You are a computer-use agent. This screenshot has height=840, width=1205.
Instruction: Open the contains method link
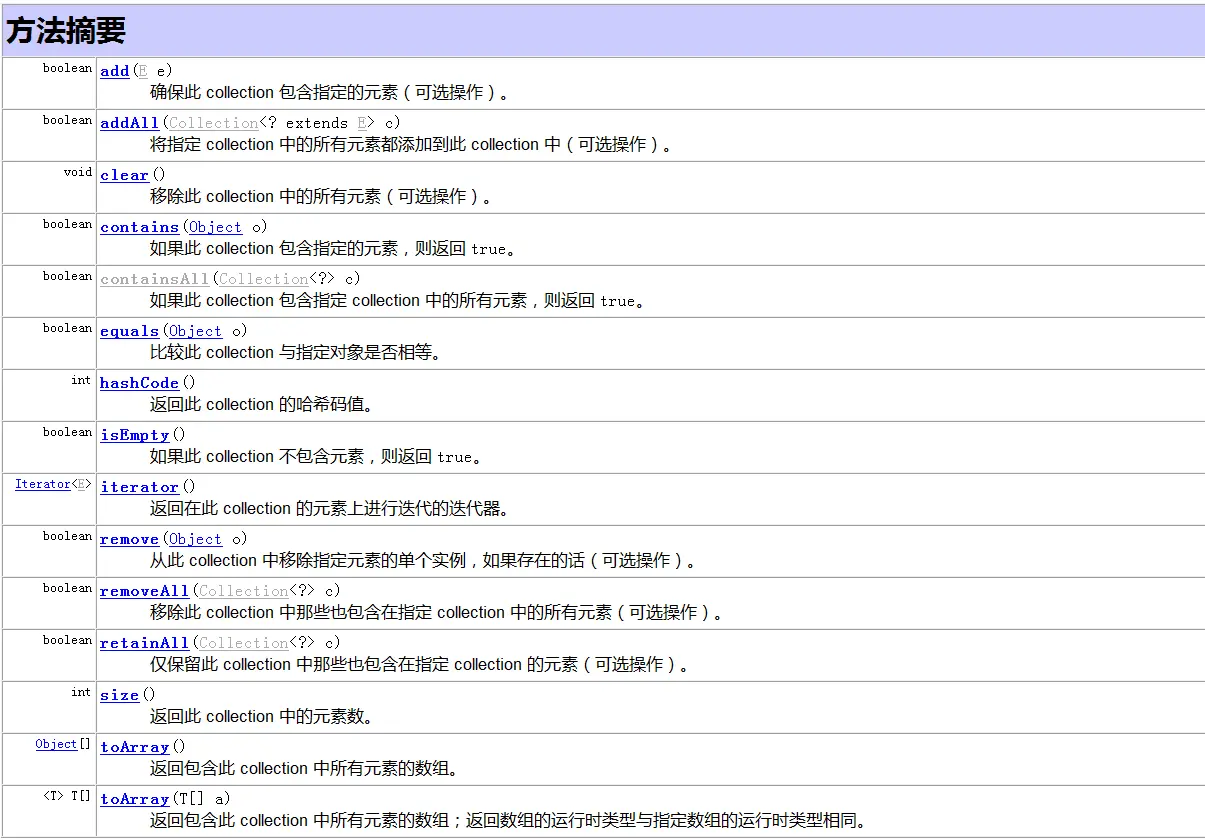[x=140, y=227]
